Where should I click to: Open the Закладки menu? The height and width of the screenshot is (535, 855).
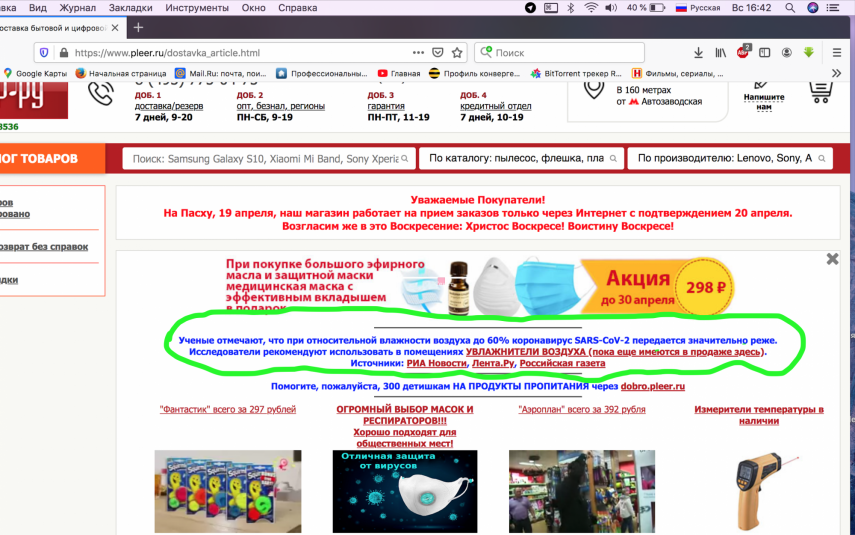coord(131,8)
